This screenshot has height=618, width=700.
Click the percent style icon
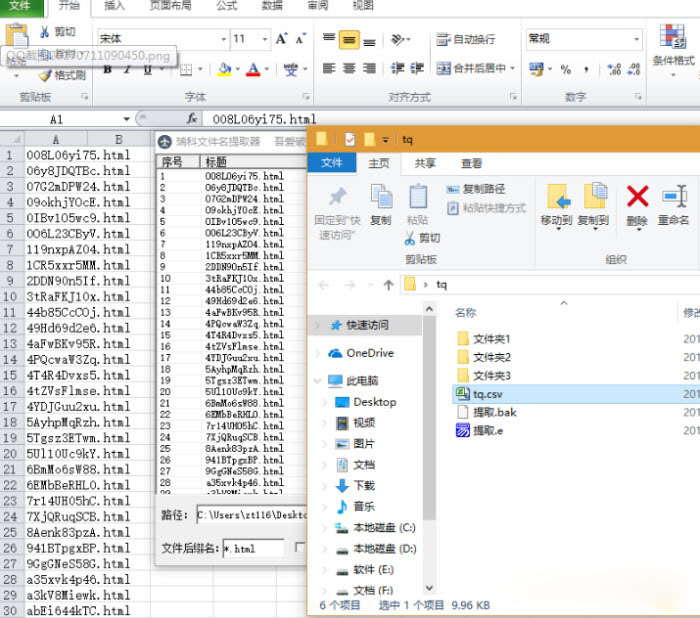click(x=566, y=69)
